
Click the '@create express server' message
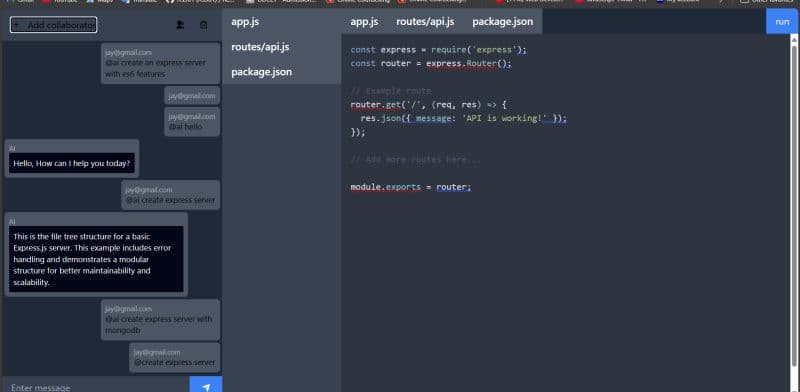pyautogui.click(x=174, y=357)
